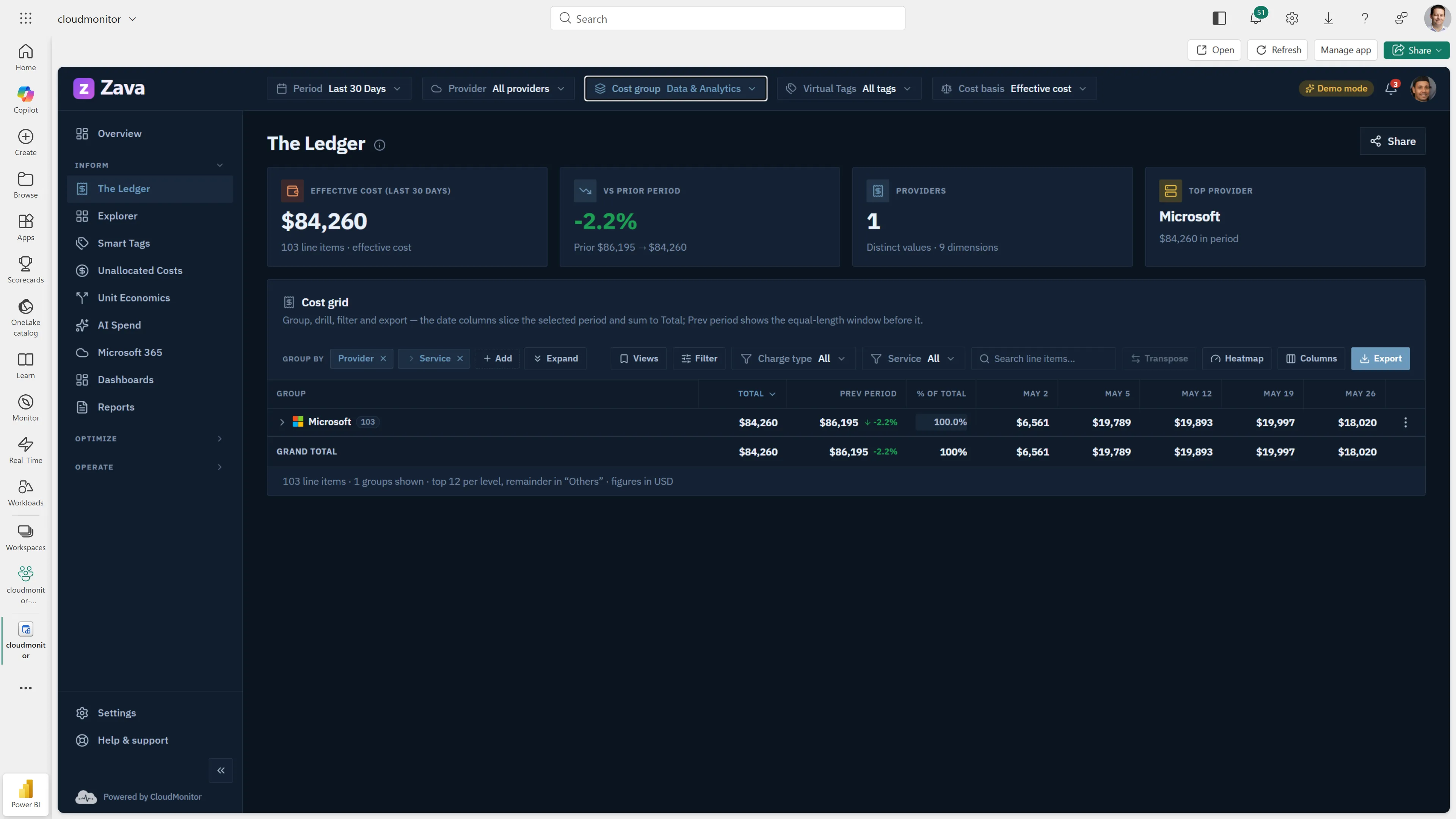Click Expand to expand all groups
Image resolution: width=1456 pixels, height=819 pixels.
(x=555, y=358)
